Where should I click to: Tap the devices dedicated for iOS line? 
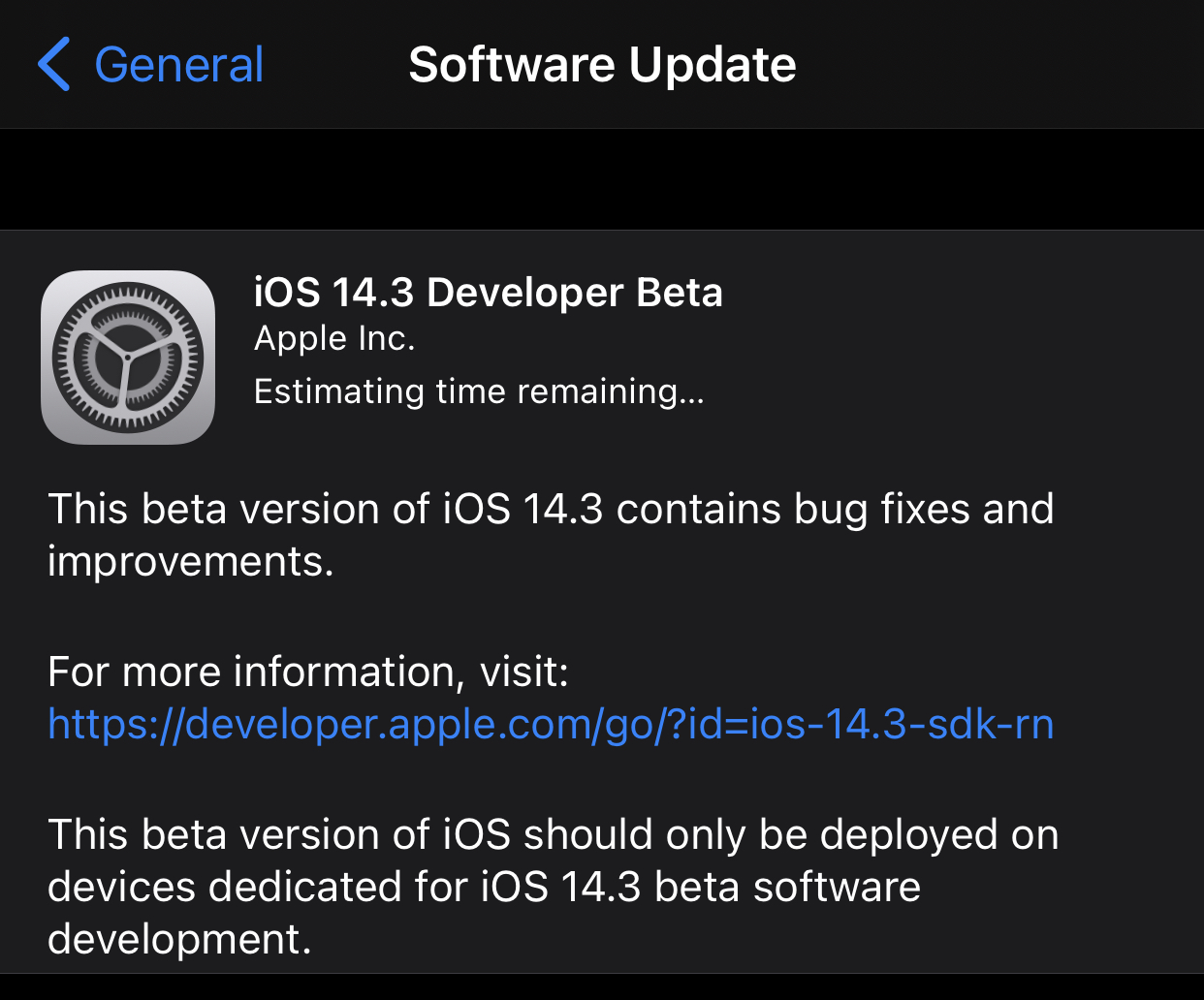484,887
